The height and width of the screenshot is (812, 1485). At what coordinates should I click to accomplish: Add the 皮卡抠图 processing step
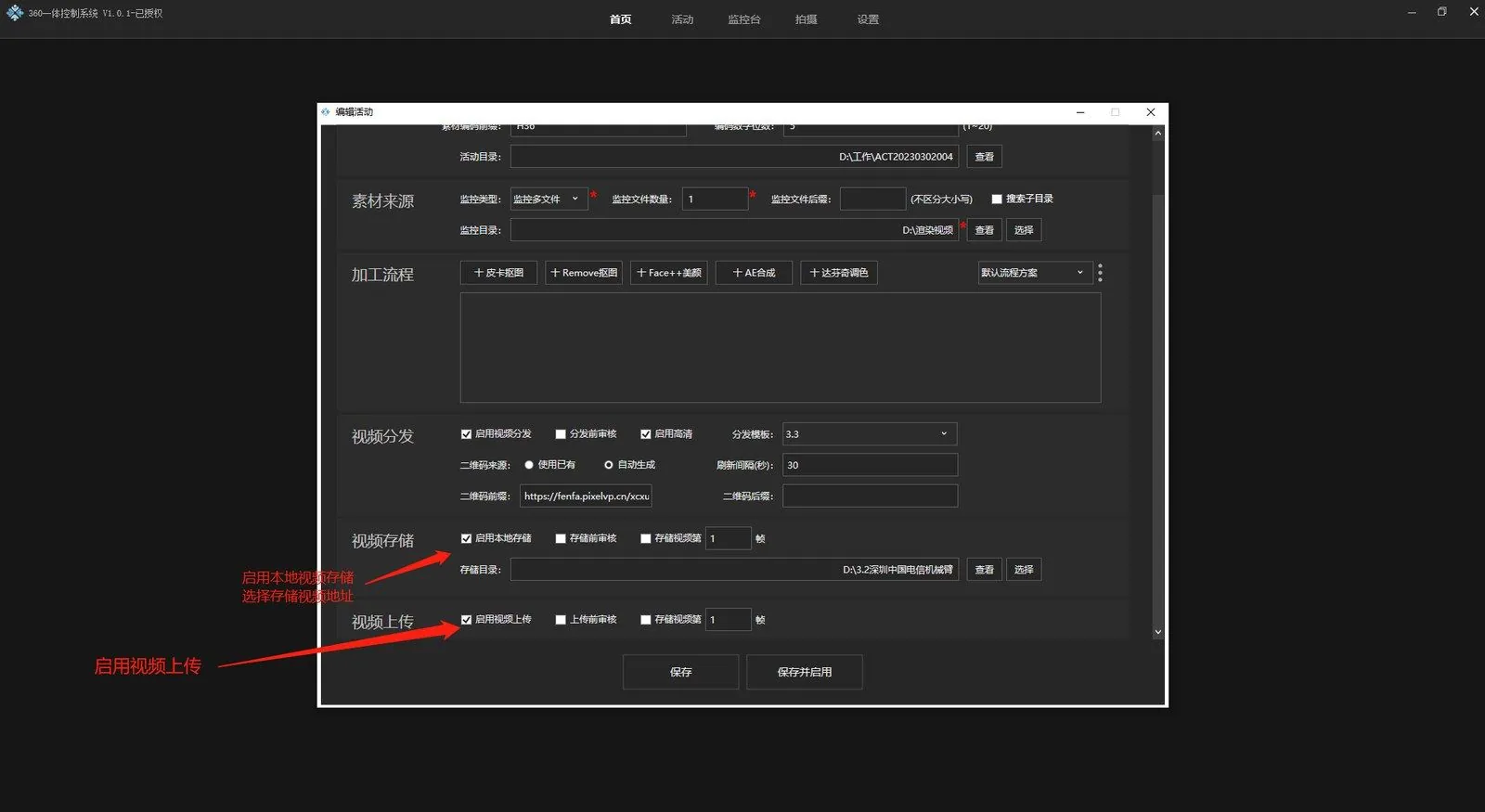(498, 273)
